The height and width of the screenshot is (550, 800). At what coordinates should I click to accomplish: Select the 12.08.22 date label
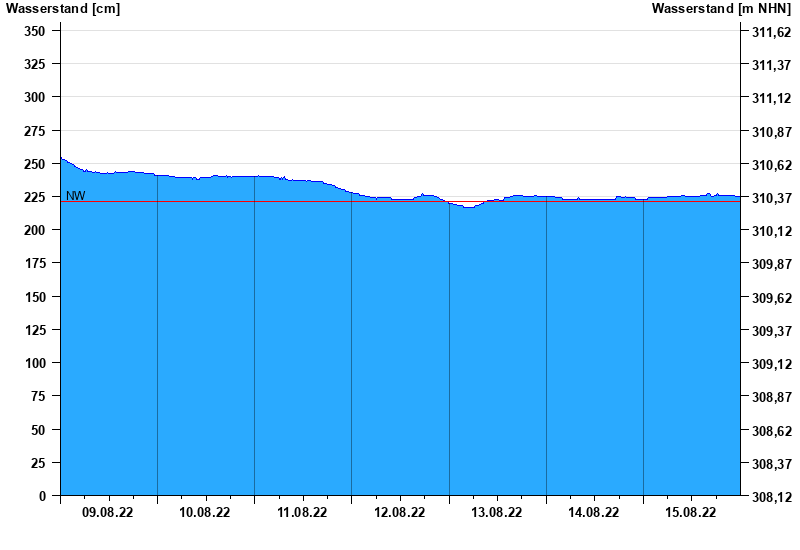click(399, 512)
